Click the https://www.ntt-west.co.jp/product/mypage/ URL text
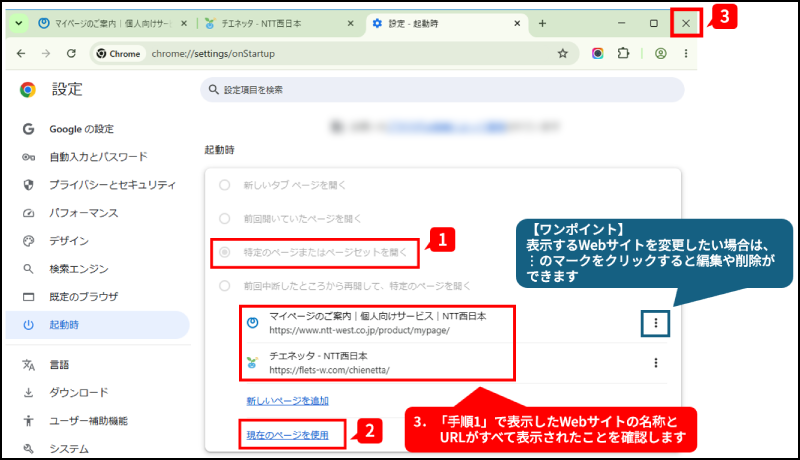 360,330
